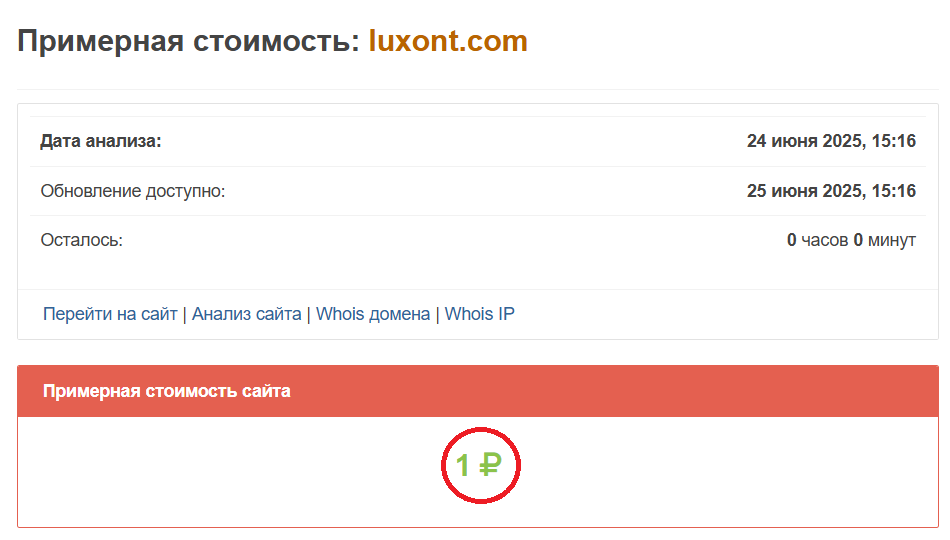Click the ruble currency symbol
This screenshot has width=950, height=540.
(x=489, y=465)
